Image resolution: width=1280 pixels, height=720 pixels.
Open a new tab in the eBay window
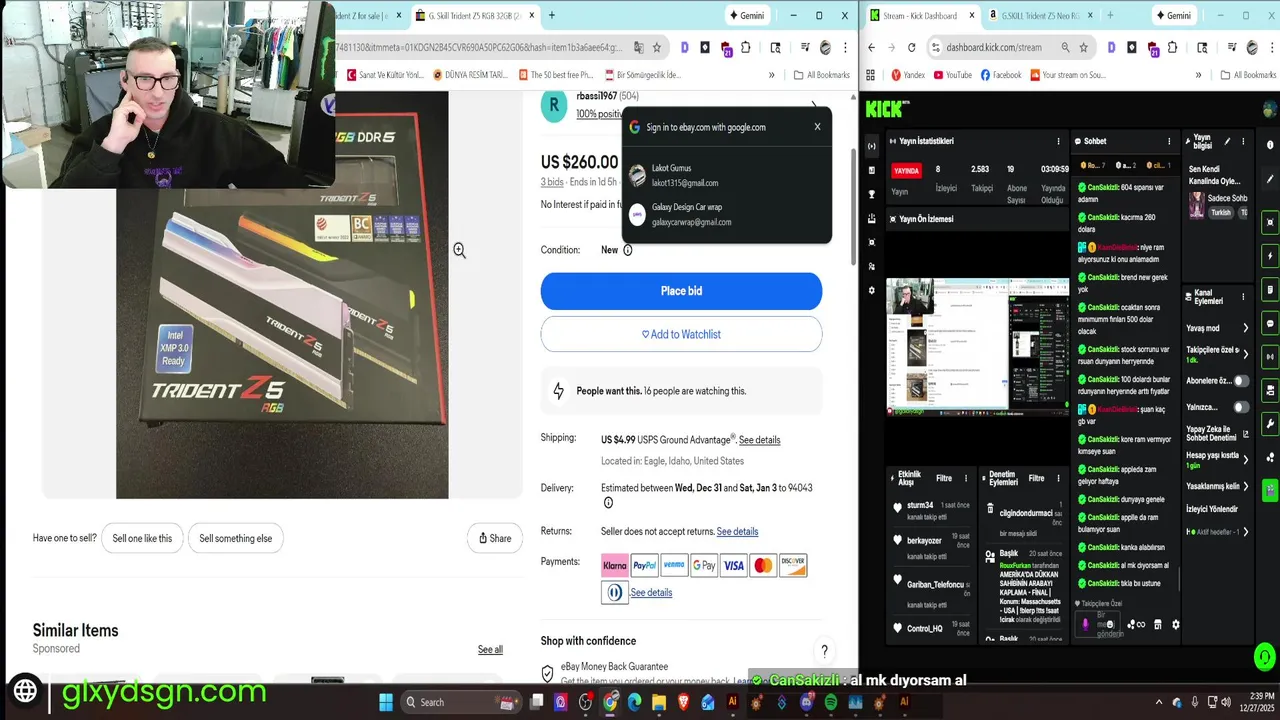click(551, 16)
